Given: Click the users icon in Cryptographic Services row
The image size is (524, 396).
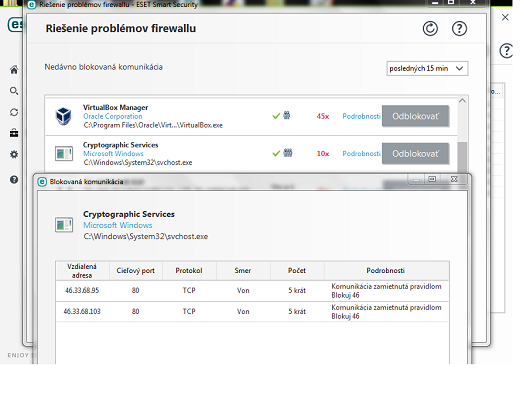Looking at the screenshot, I should [288, 153].
